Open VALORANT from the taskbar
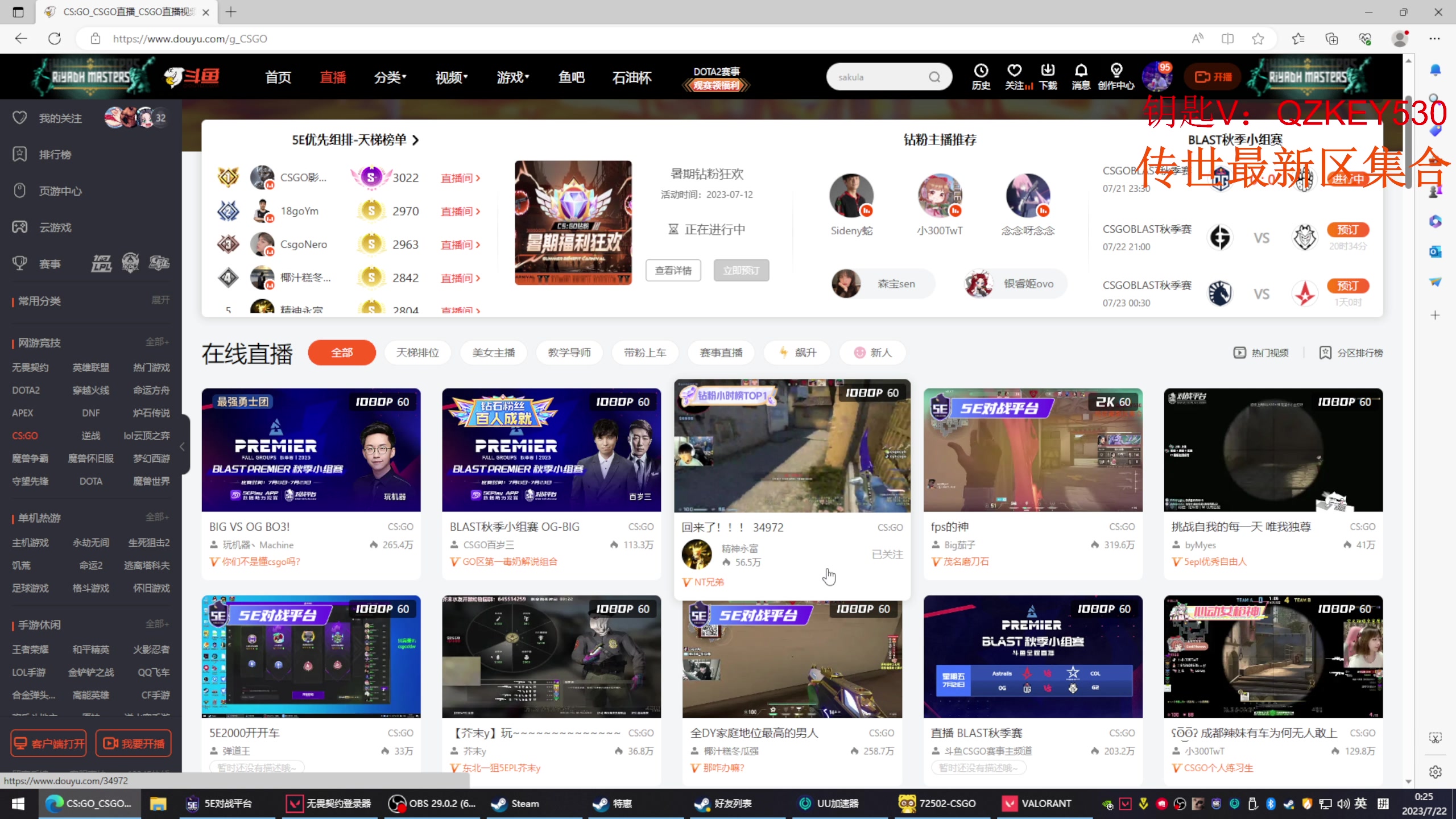Viewport: 1456px width, 819px height. [1039, 803]
